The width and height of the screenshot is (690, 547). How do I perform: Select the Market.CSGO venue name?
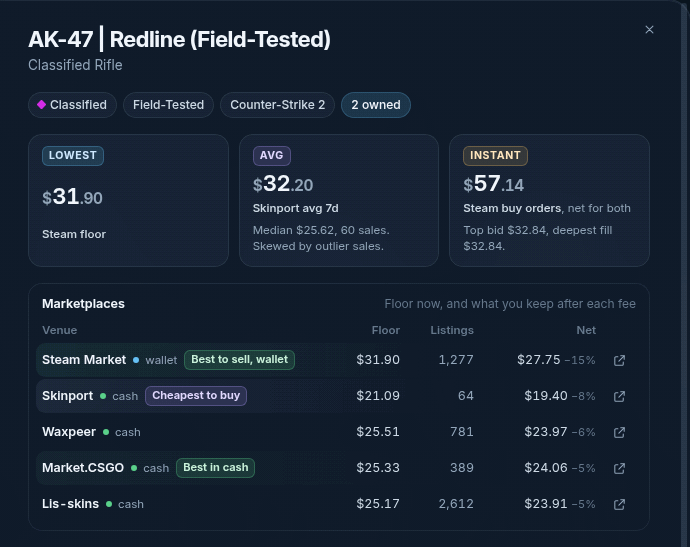(x=83, y=468)
